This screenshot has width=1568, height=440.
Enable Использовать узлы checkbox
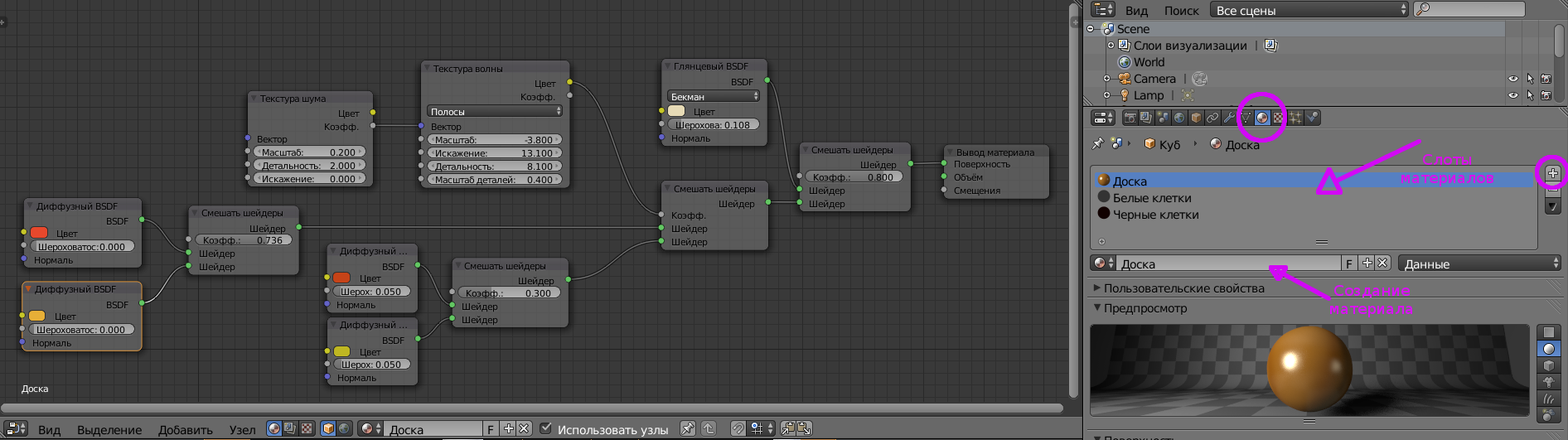[545, 428]
